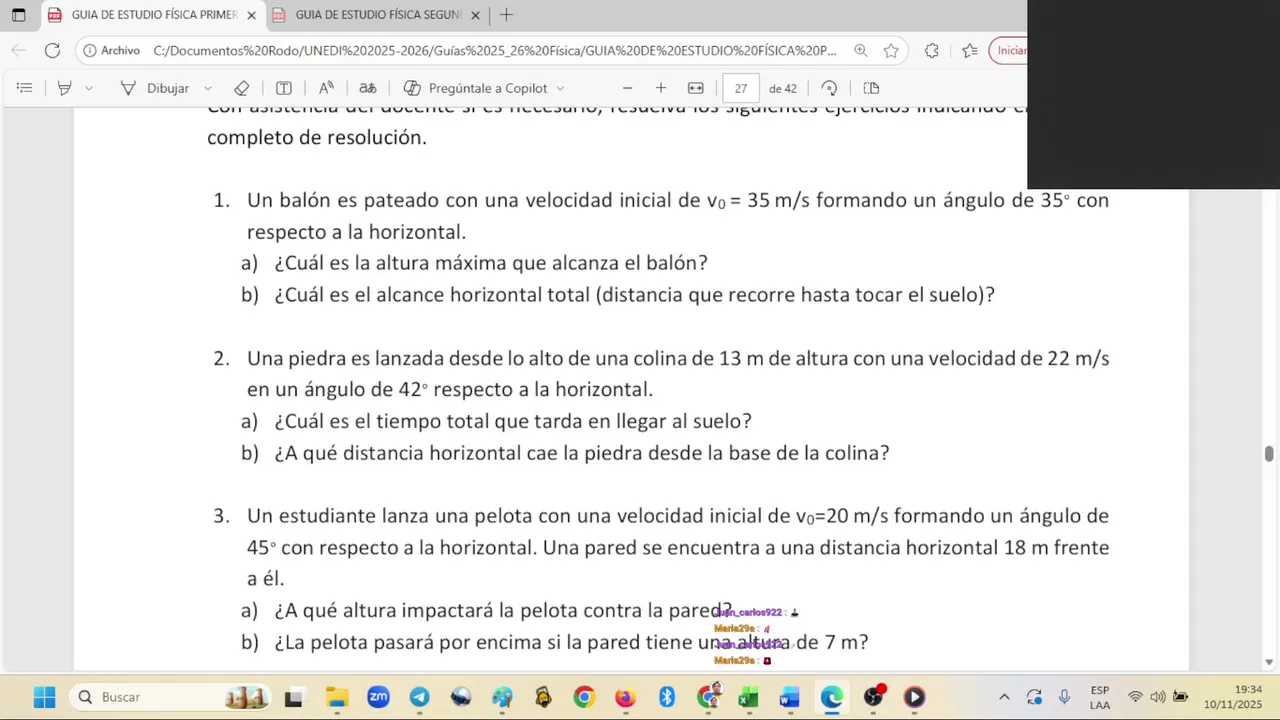Viewport: 1280px width, 720px height.
Task: Click scrollbar down arrow
Action: 1269,662
